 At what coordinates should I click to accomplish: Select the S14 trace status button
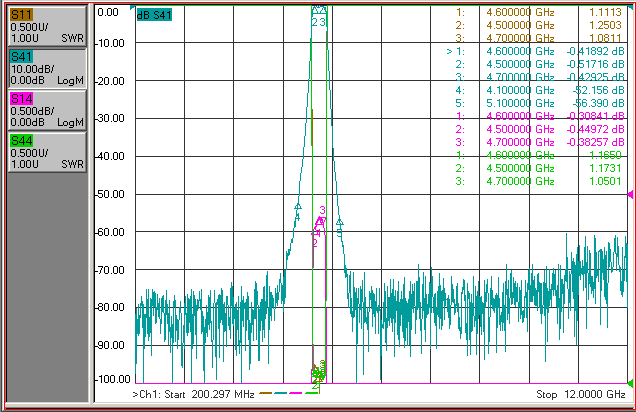click(x=47, y=110)
